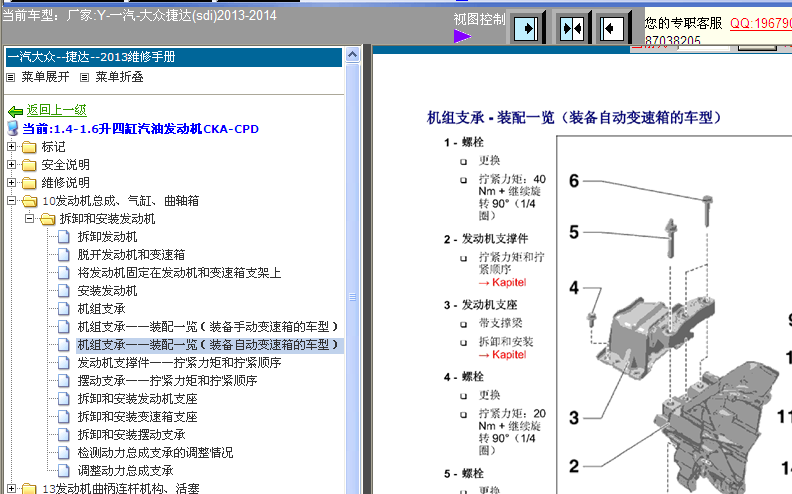
Task: Click the 机组支承 - 装配一览 page title
Action: click(x=574, y=118)
